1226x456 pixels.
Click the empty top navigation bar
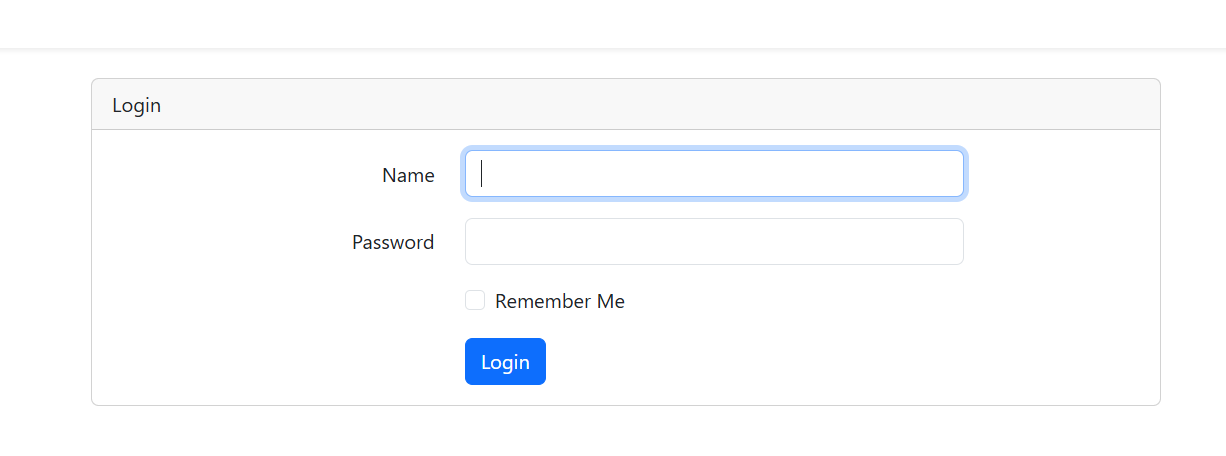(612, 24)
